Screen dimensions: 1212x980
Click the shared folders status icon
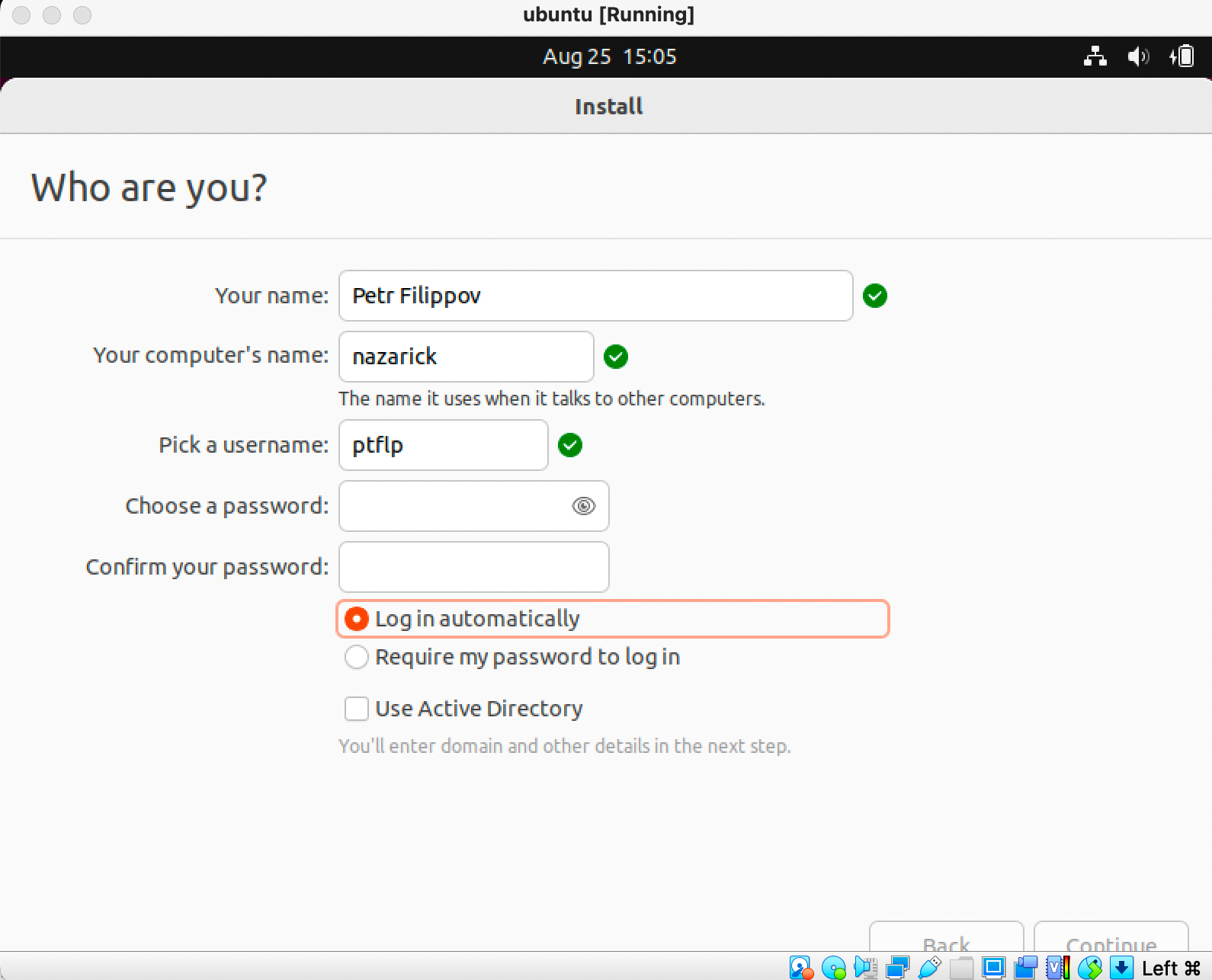pyautogui.click(x=961, y=968)
